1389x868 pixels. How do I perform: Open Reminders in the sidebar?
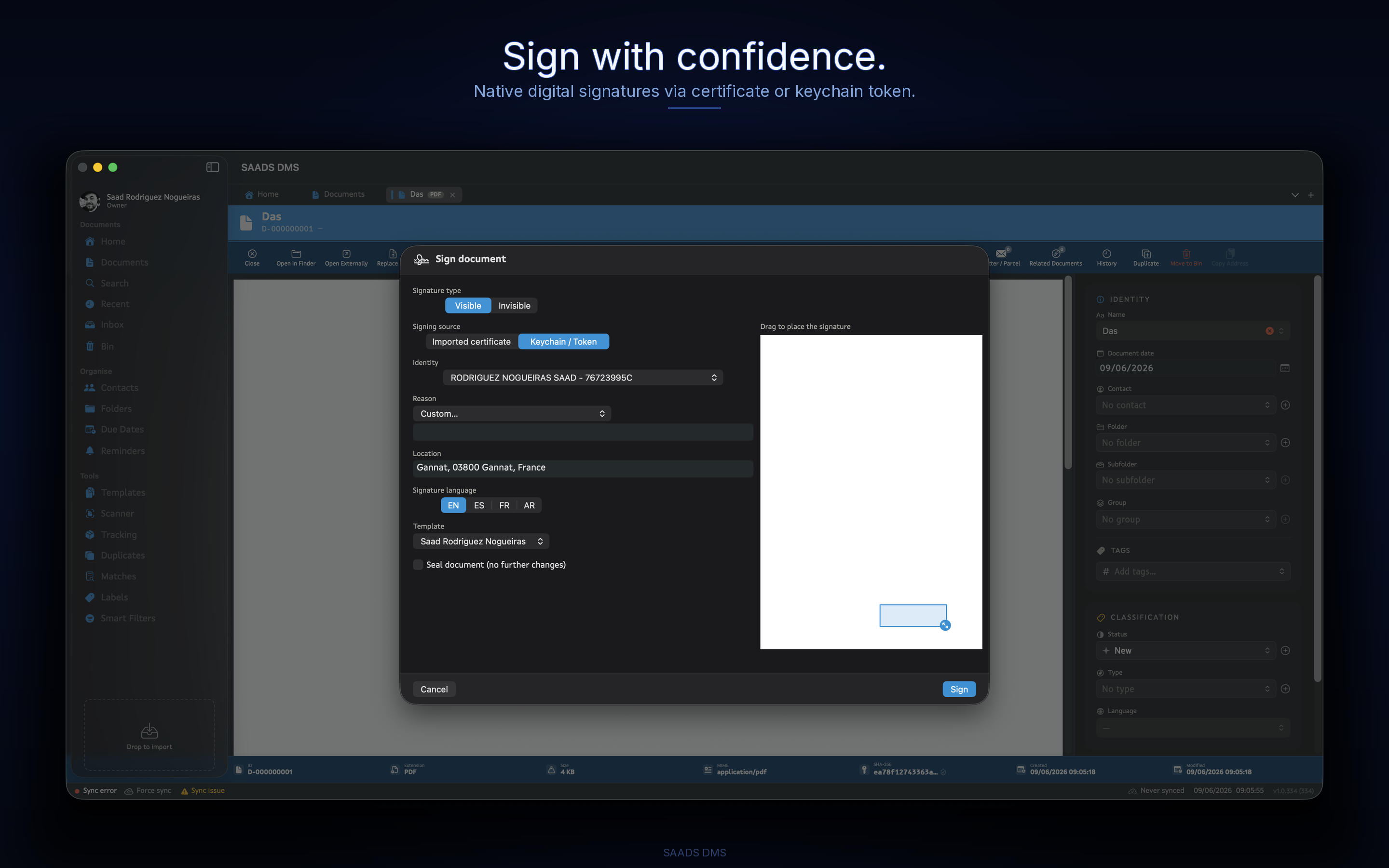pyautogui.click(x=115, y=451)
